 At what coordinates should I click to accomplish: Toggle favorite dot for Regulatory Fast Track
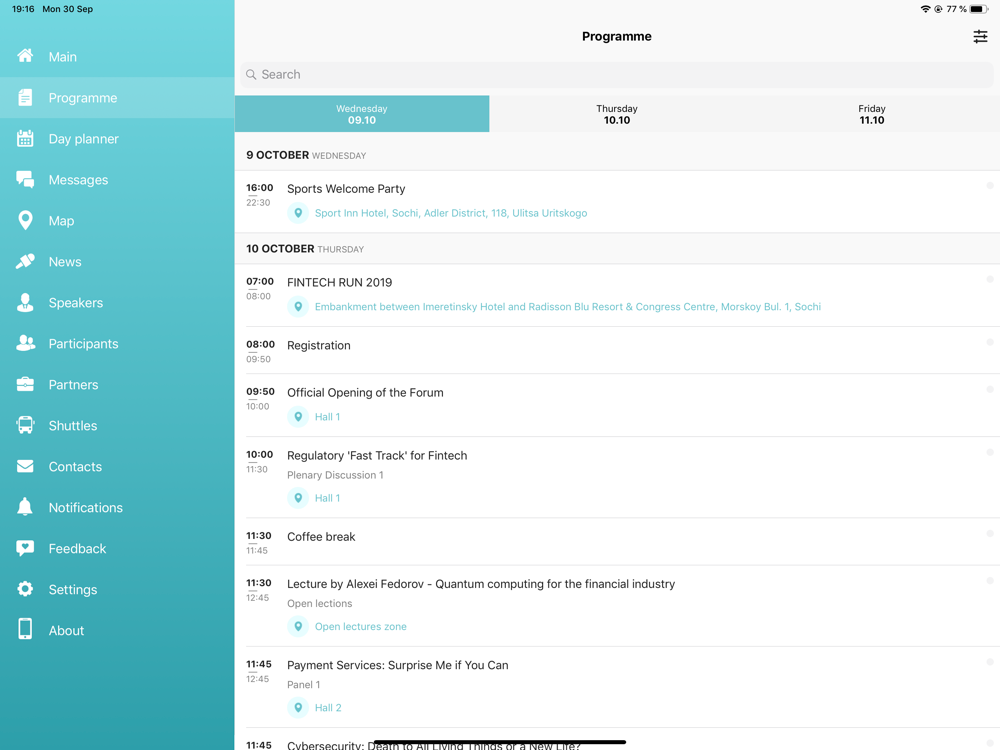pos(990,452)
